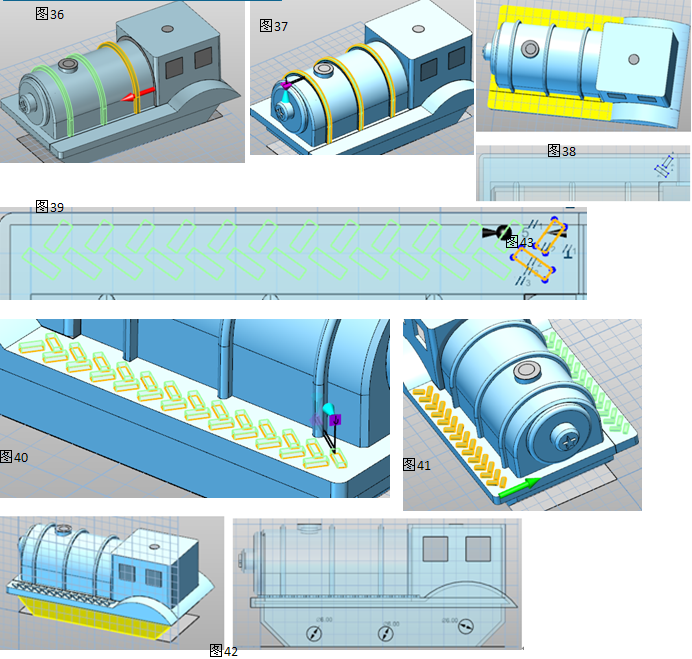This screenshot has height=659, width=692.
Task: Select the right cabin window in the side view
Action: (x=478, y=549)
